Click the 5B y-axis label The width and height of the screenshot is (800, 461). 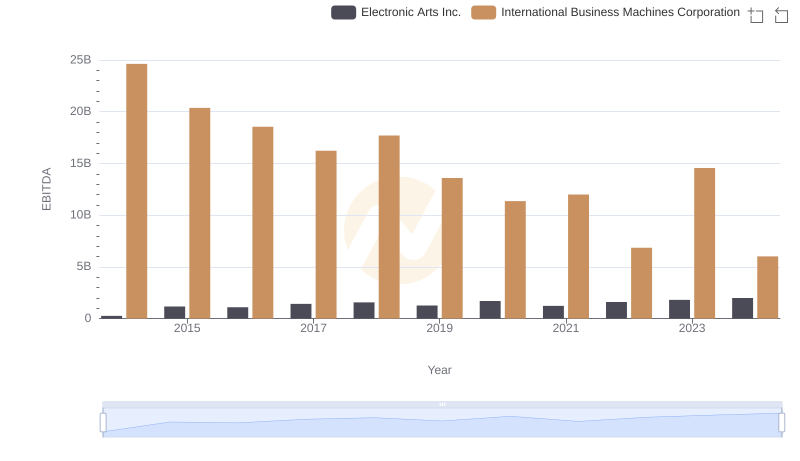[84, 267]
